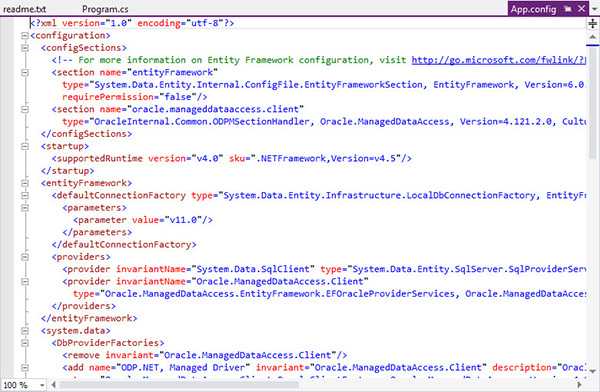Screen dimensions: 600x392
Task: Click the horizontal scrollbar left arrow
Action: tap(54, 385)
